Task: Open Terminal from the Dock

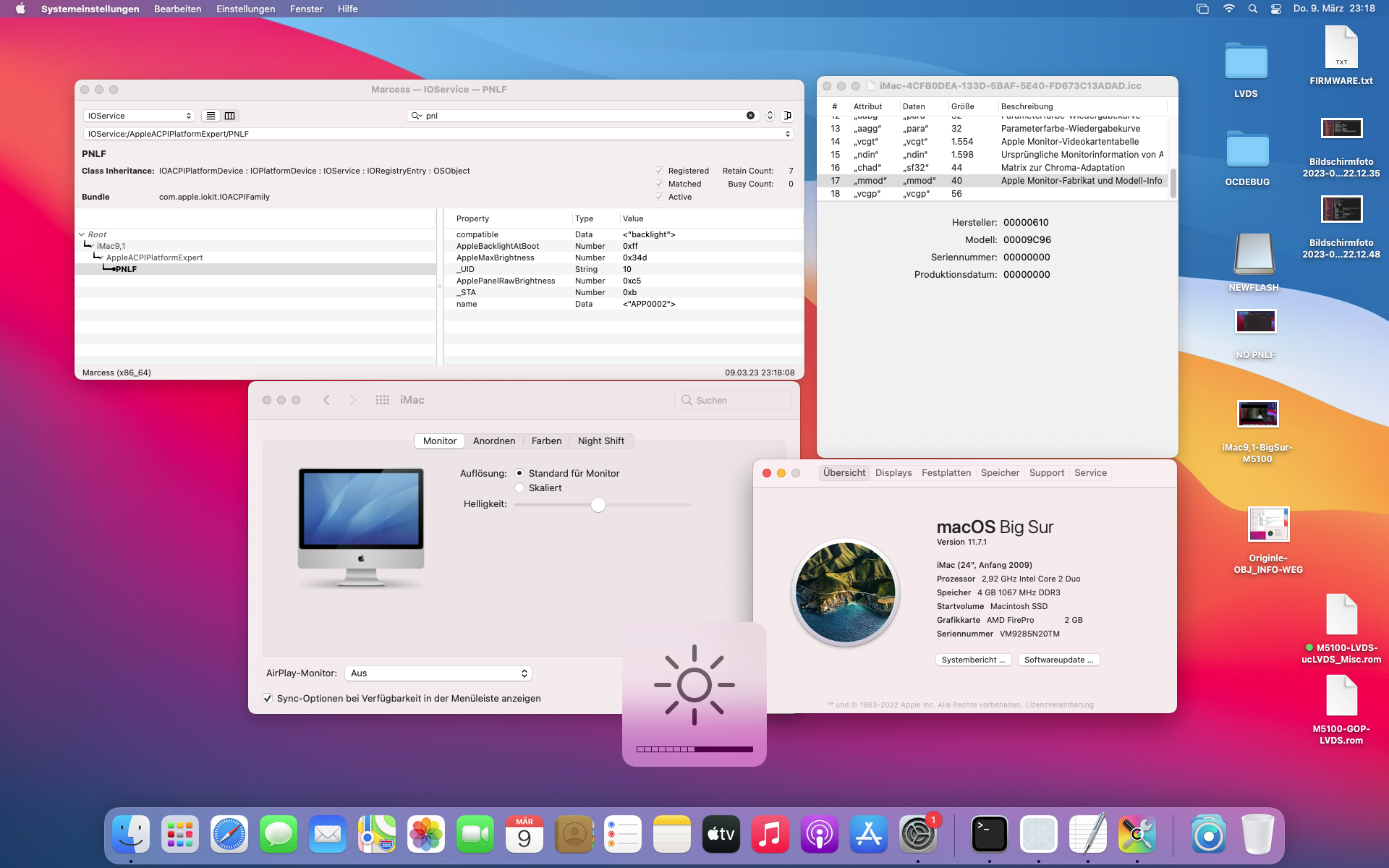Action: [x=989, y=834]
